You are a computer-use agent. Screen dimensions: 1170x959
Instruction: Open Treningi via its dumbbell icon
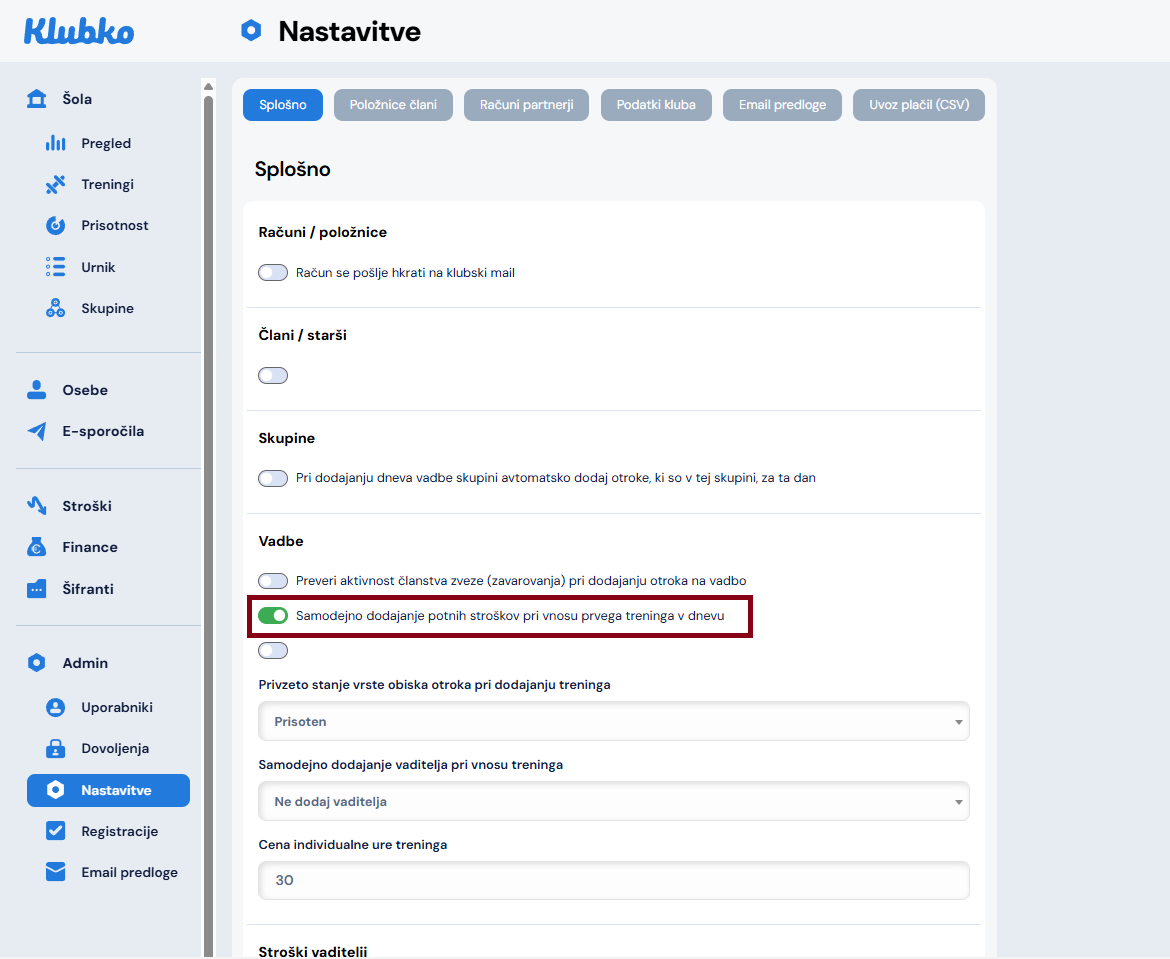(56, 185)
